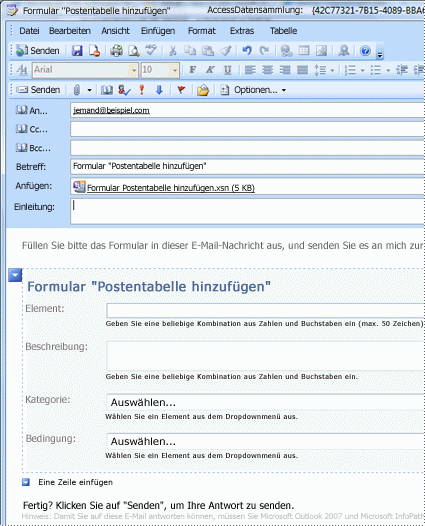Click into the Cc address field
Viewport: 425px width, 526px height.
(248, 129)
